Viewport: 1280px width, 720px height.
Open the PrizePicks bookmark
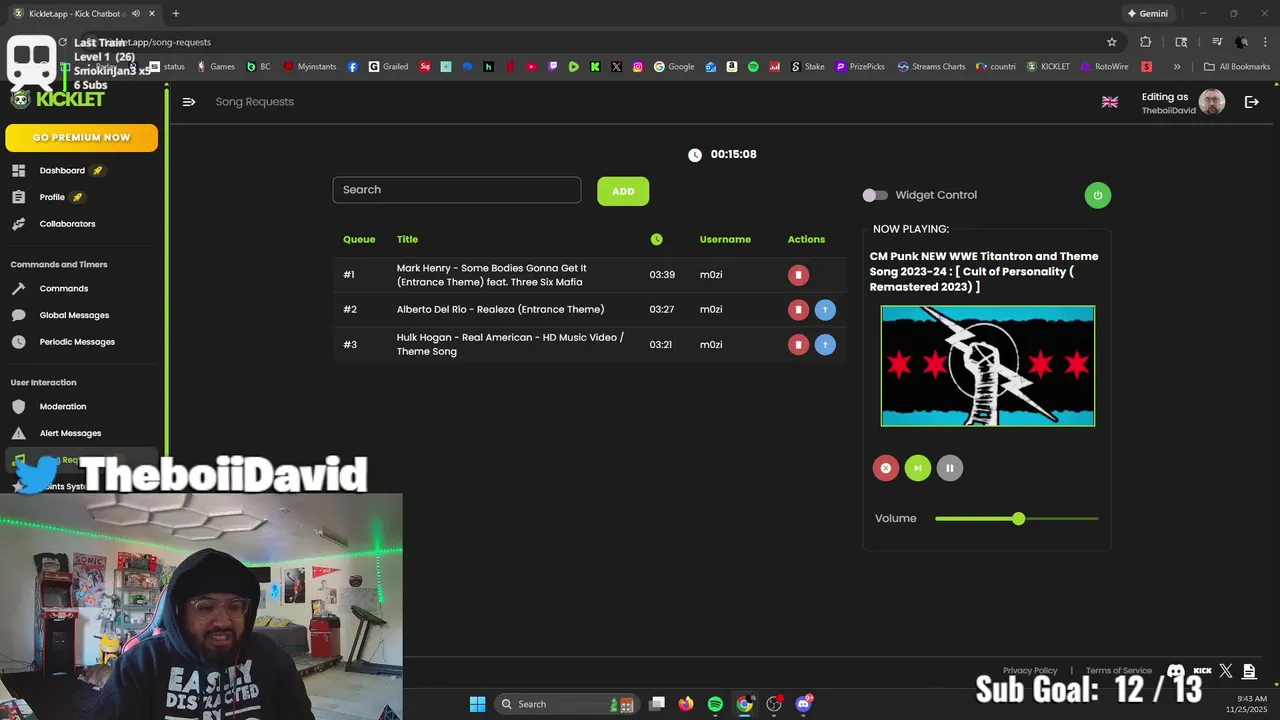point(860,67)
